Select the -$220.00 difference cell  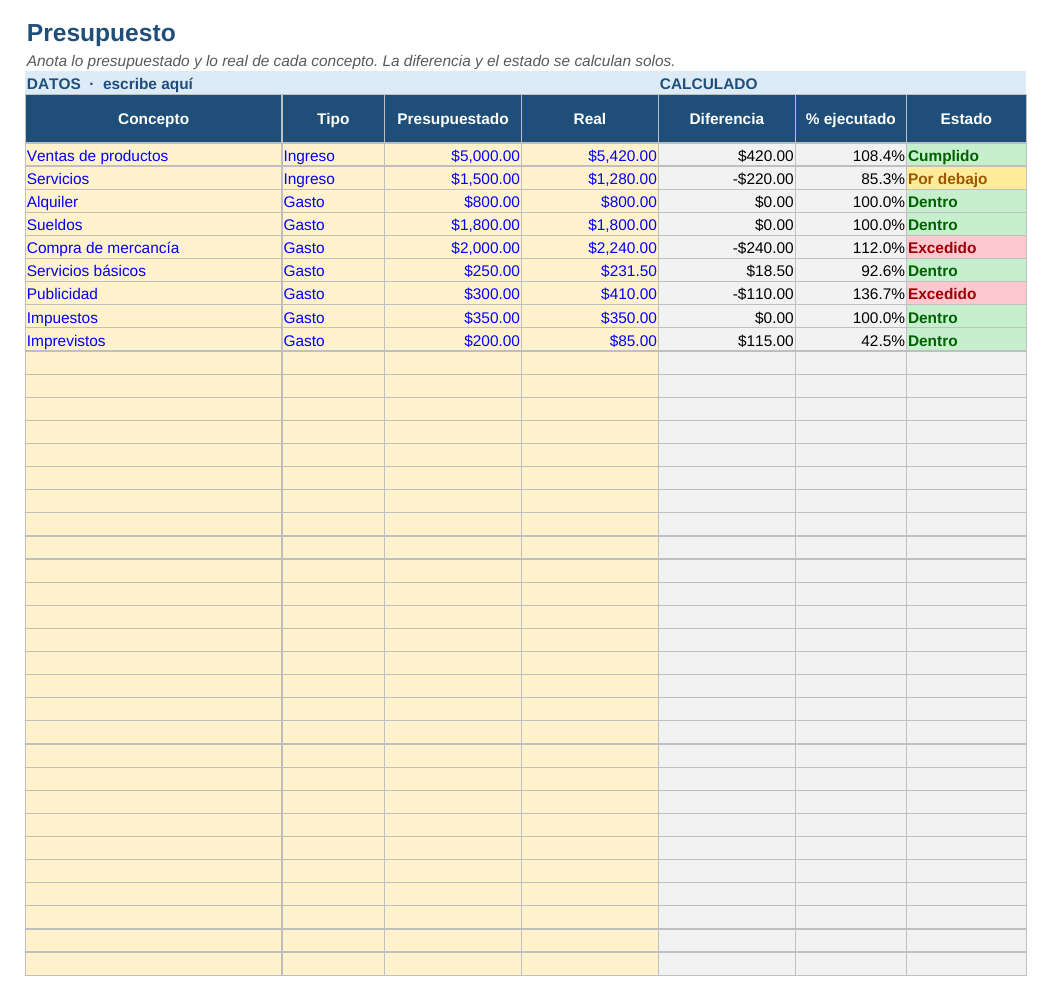(727, 179)
